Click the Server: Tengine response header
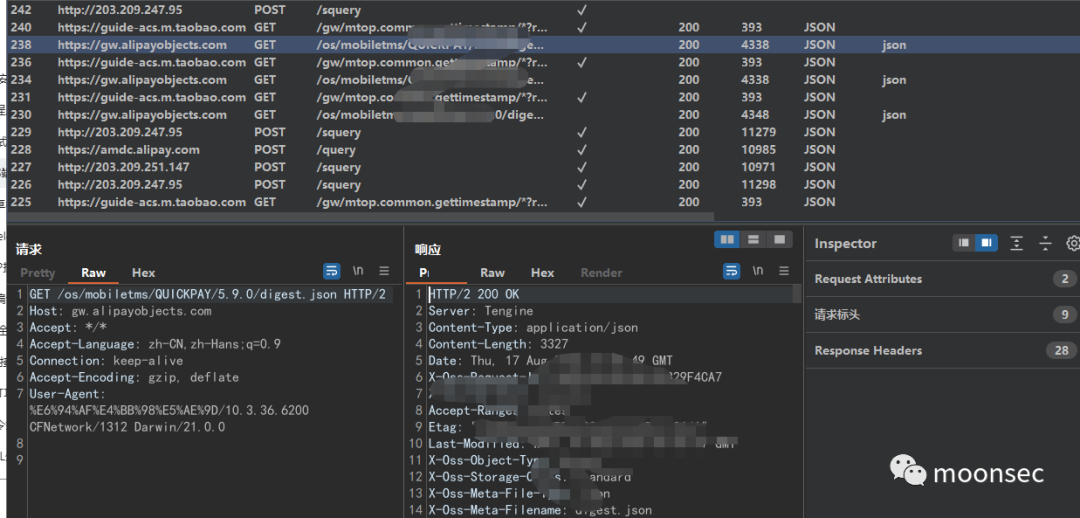1080x518 pixels. click(481, 311)
